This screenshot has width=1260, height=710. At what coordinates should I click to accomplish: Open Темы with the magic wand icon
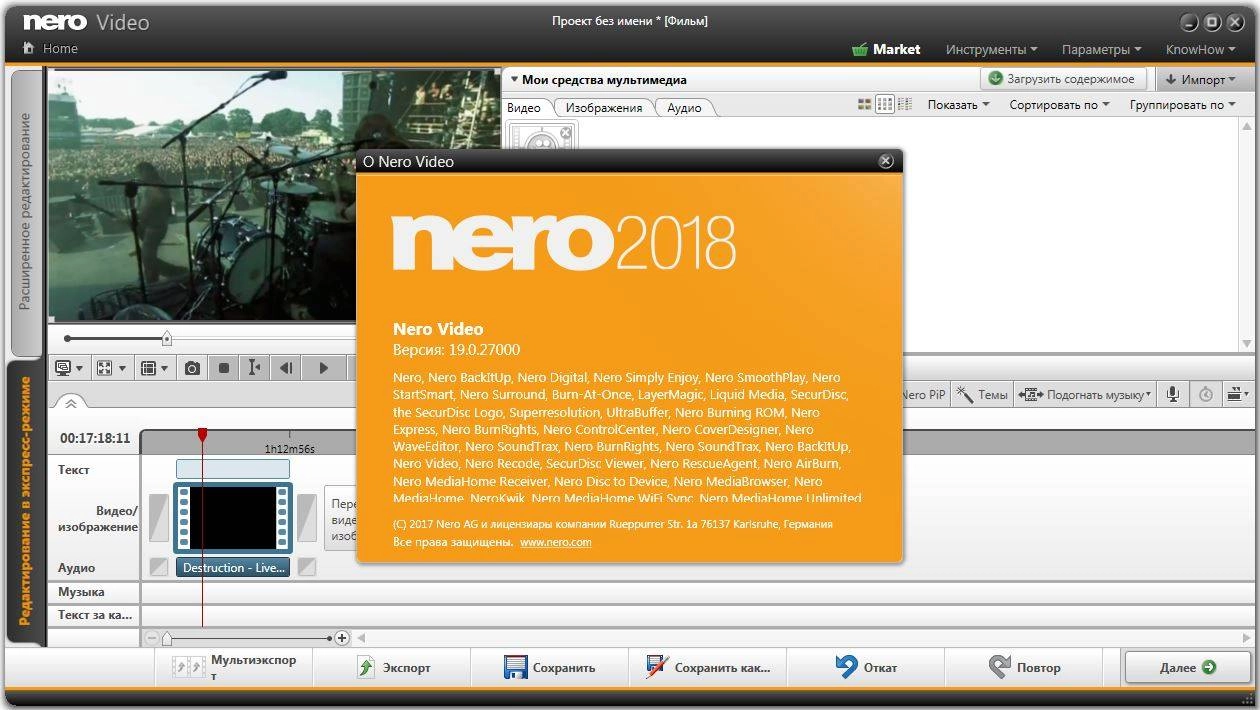pos(982,395)
